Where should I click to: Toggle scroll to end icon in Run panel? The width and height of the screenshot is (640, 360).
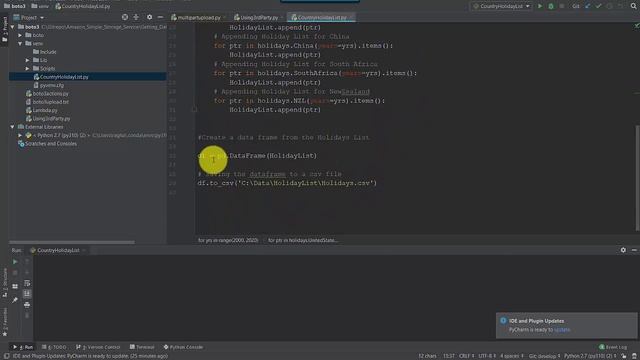[x=27, y=293]
